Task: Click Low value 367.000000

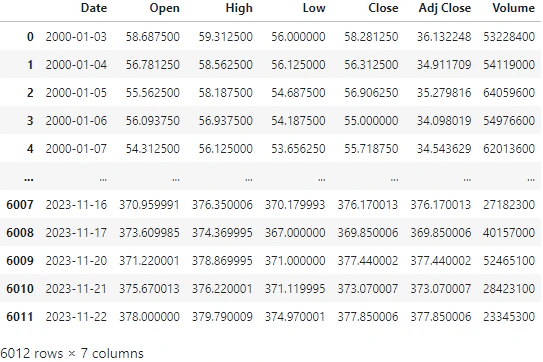Action: point(295,233)
